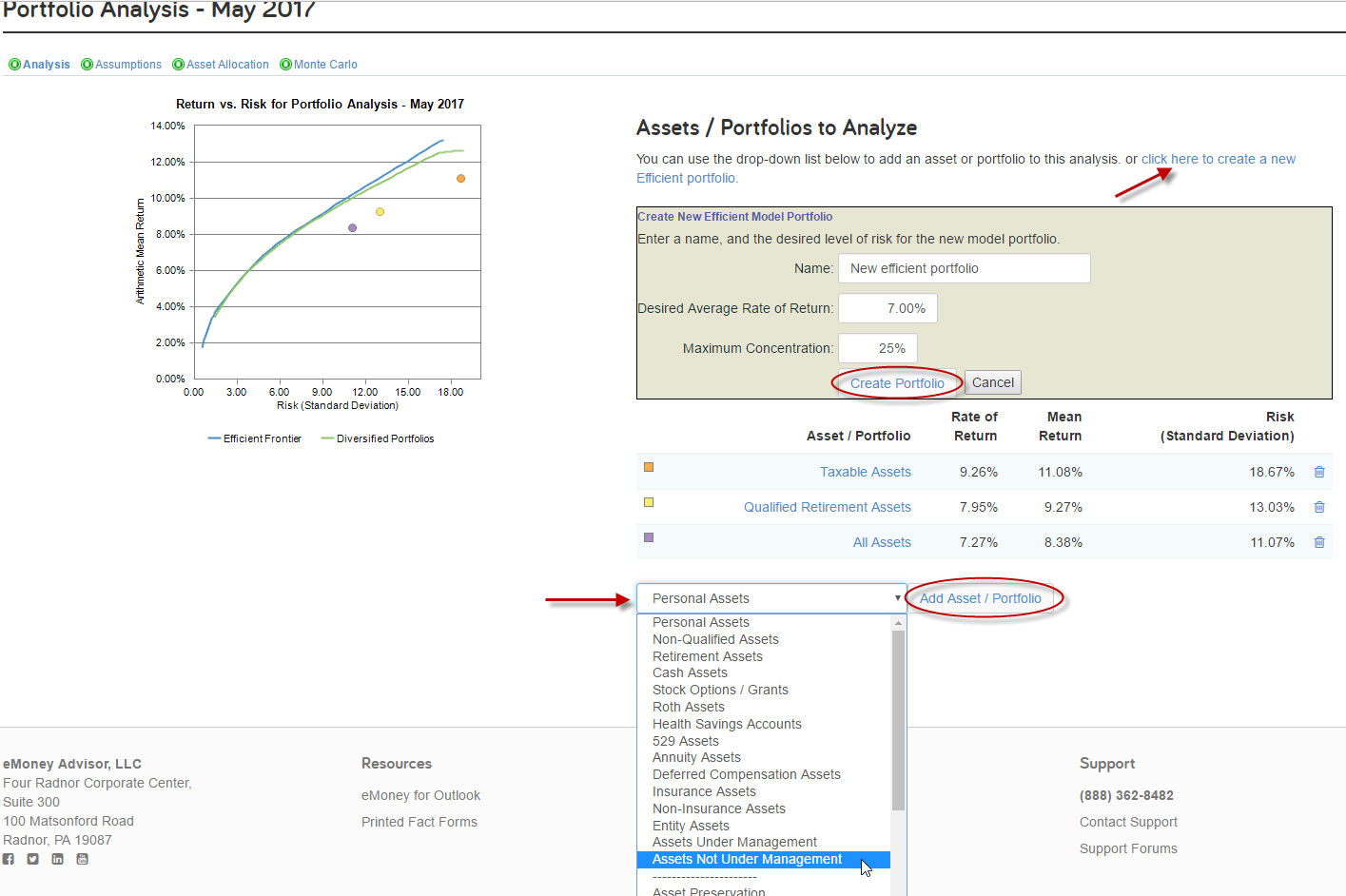Open the Contact Support link
Image resolution: width=1346 pixels, height=896 pixels.
pos(1128,822)
